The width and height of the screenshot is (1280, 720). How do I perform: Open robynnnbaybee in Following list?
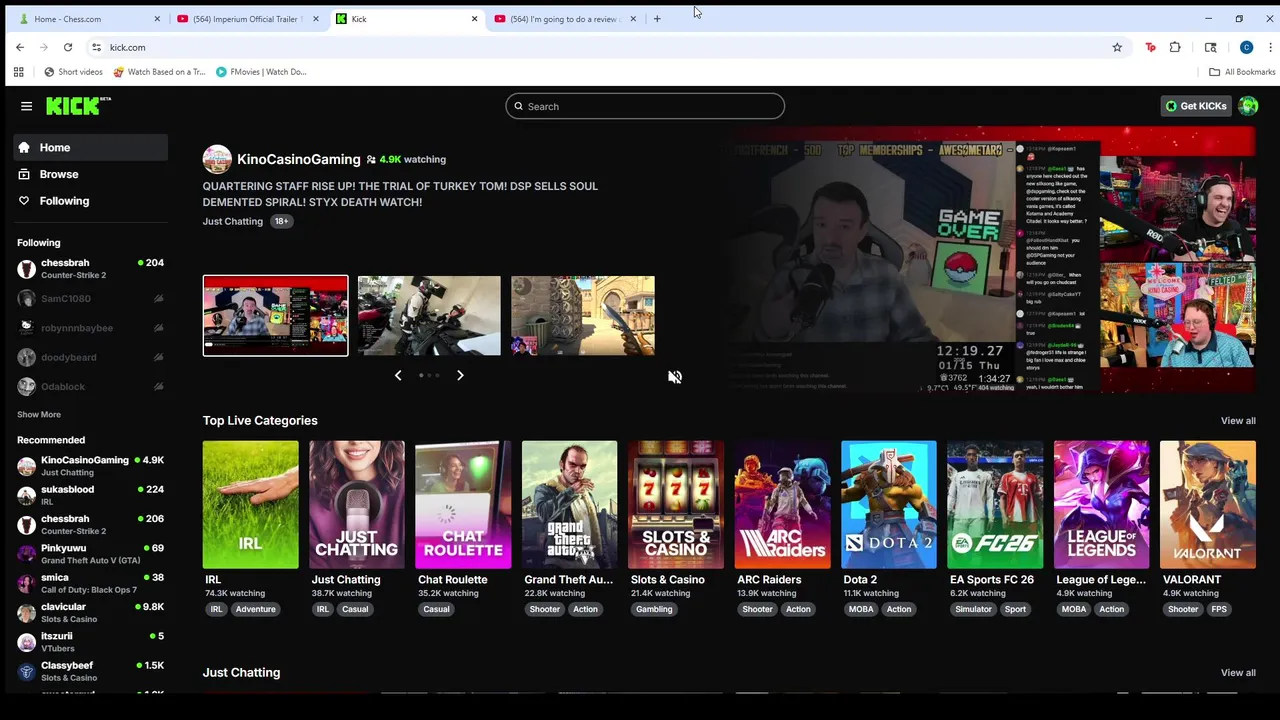(91, 328)
